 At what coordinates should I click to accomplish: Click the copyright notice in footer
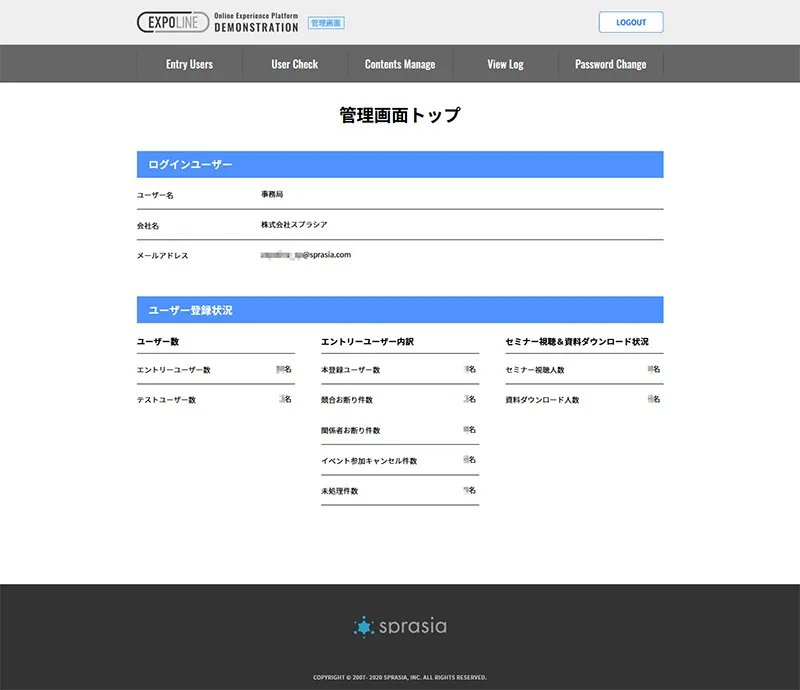coord(400,677)
